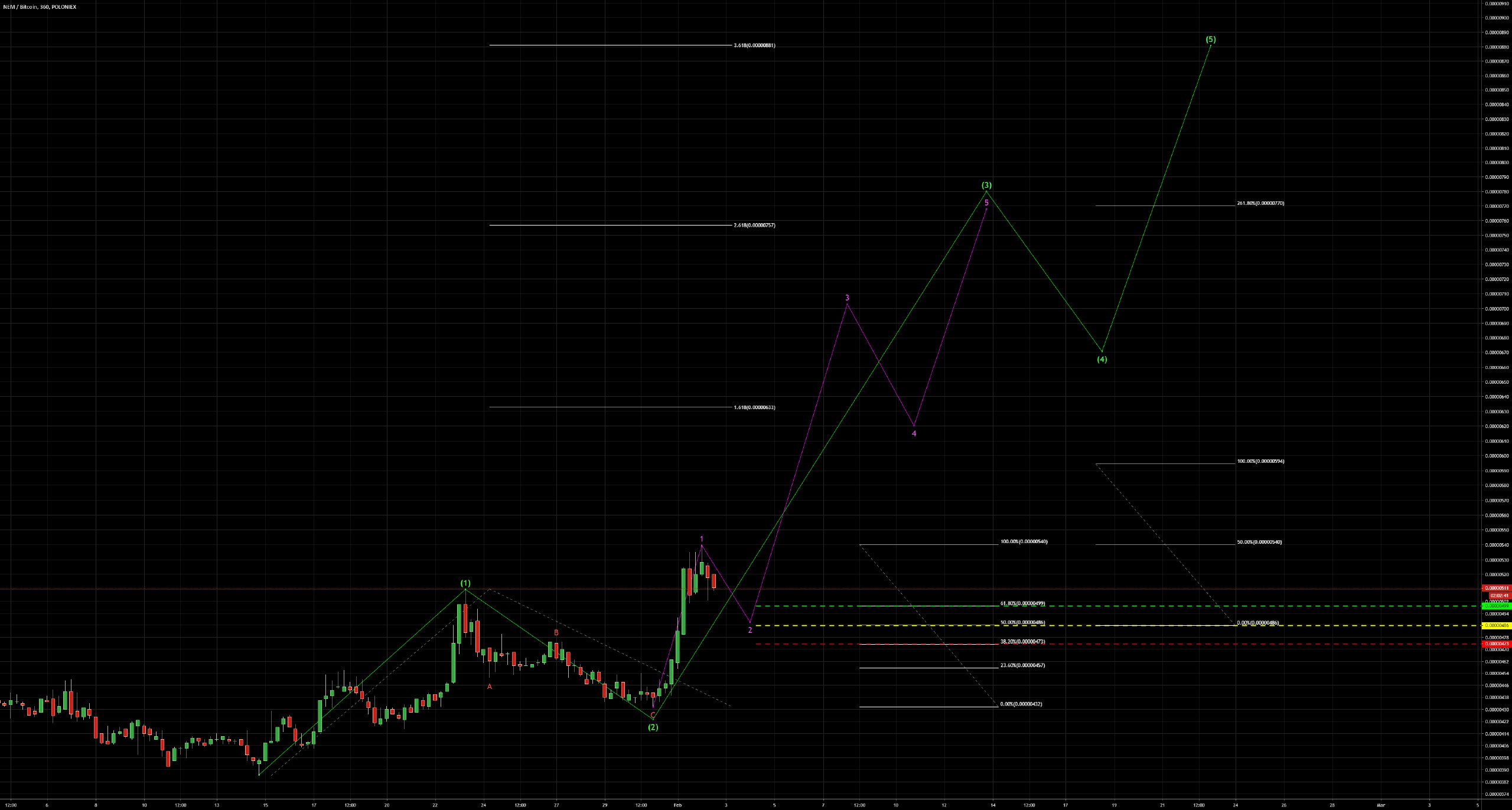Click the red corrective wave B label

pos(556,632)
